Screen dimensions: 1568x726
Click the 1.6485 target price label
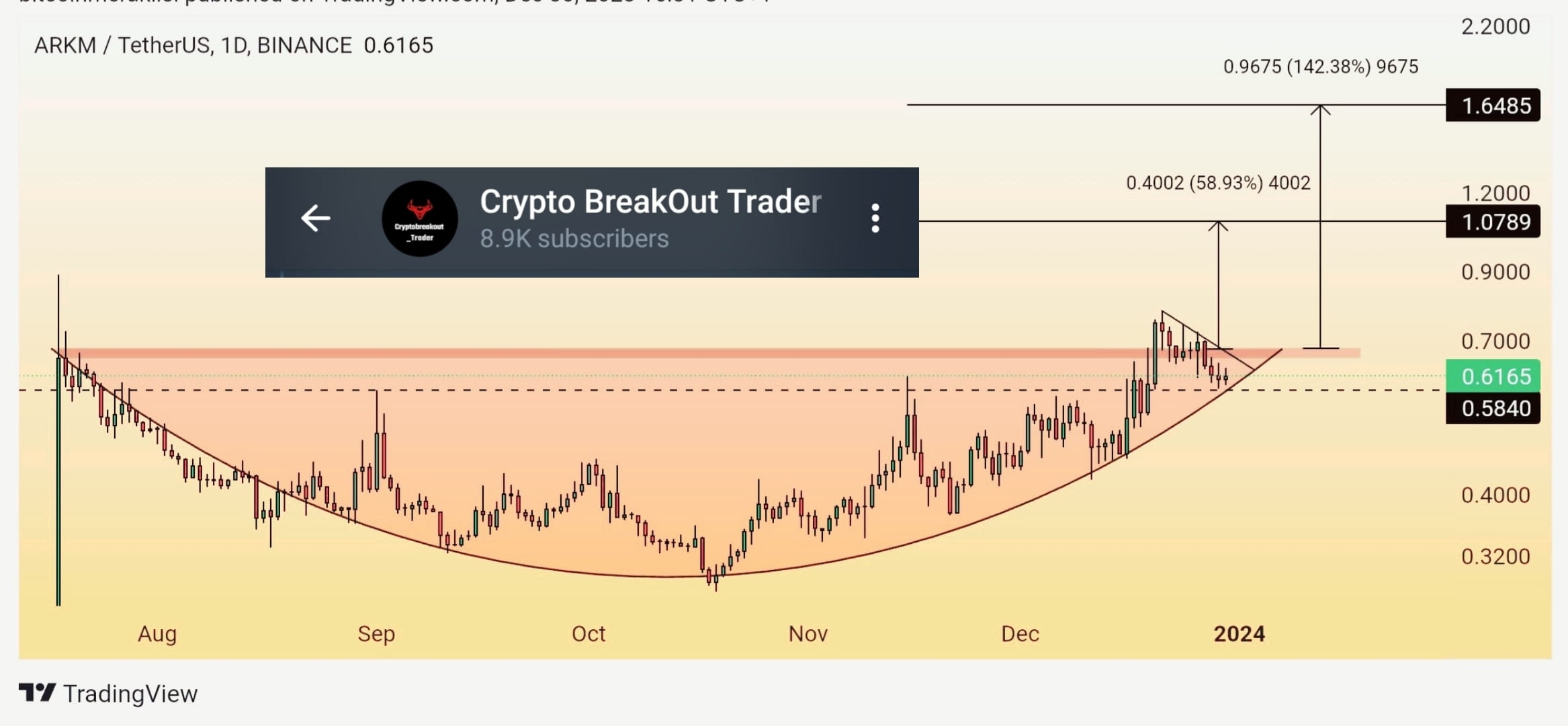[x=1493, y=106]
